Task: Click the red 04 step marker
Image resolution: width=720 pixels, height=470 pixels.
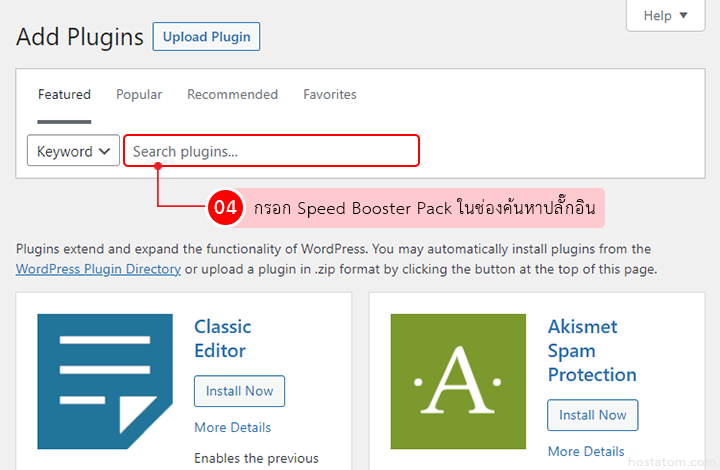Action: pos(226,209)
